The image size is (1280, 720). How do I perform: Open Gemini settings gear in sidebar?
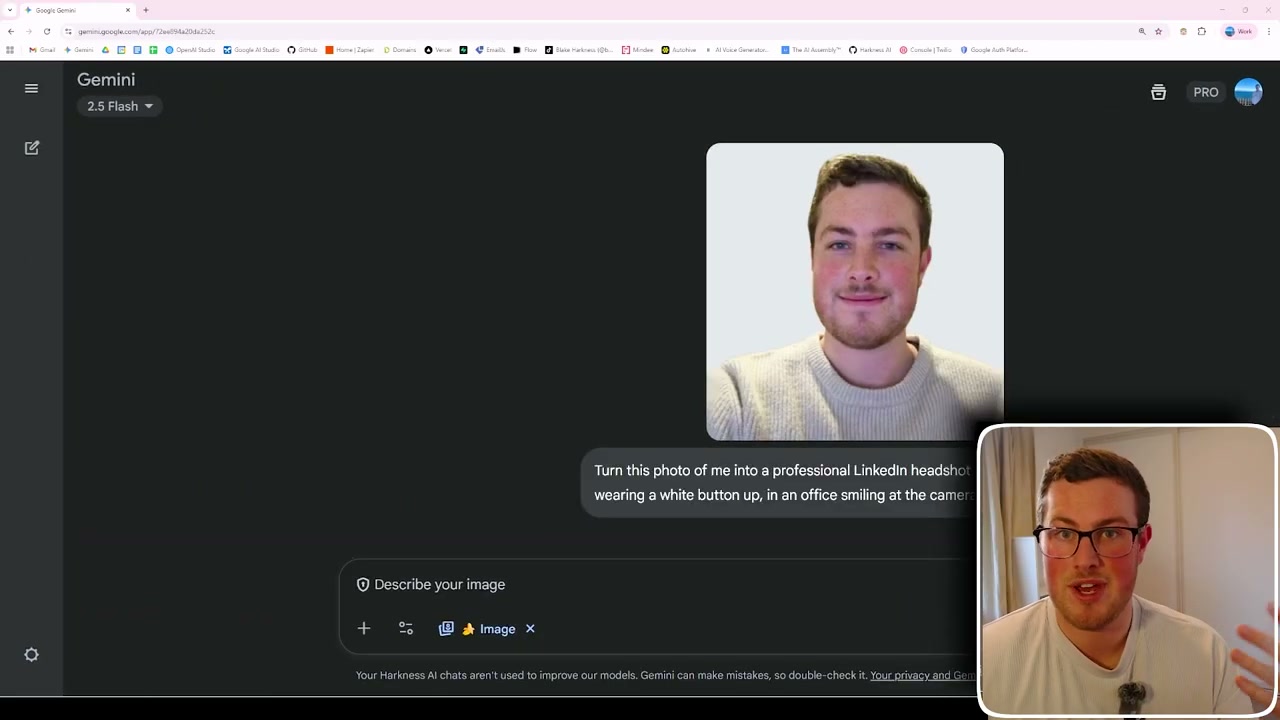pyautogui.click(x=31, y=655)
